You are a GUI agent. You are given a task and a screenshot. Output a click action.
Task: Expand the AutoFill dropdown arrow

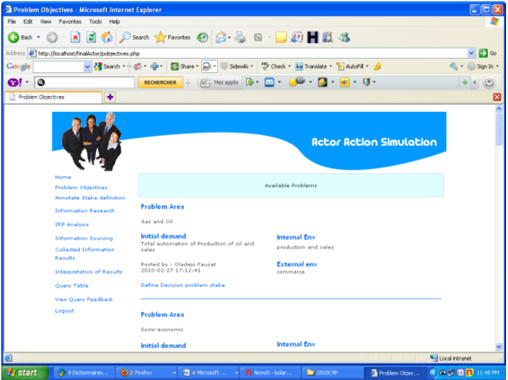[367, 66]
